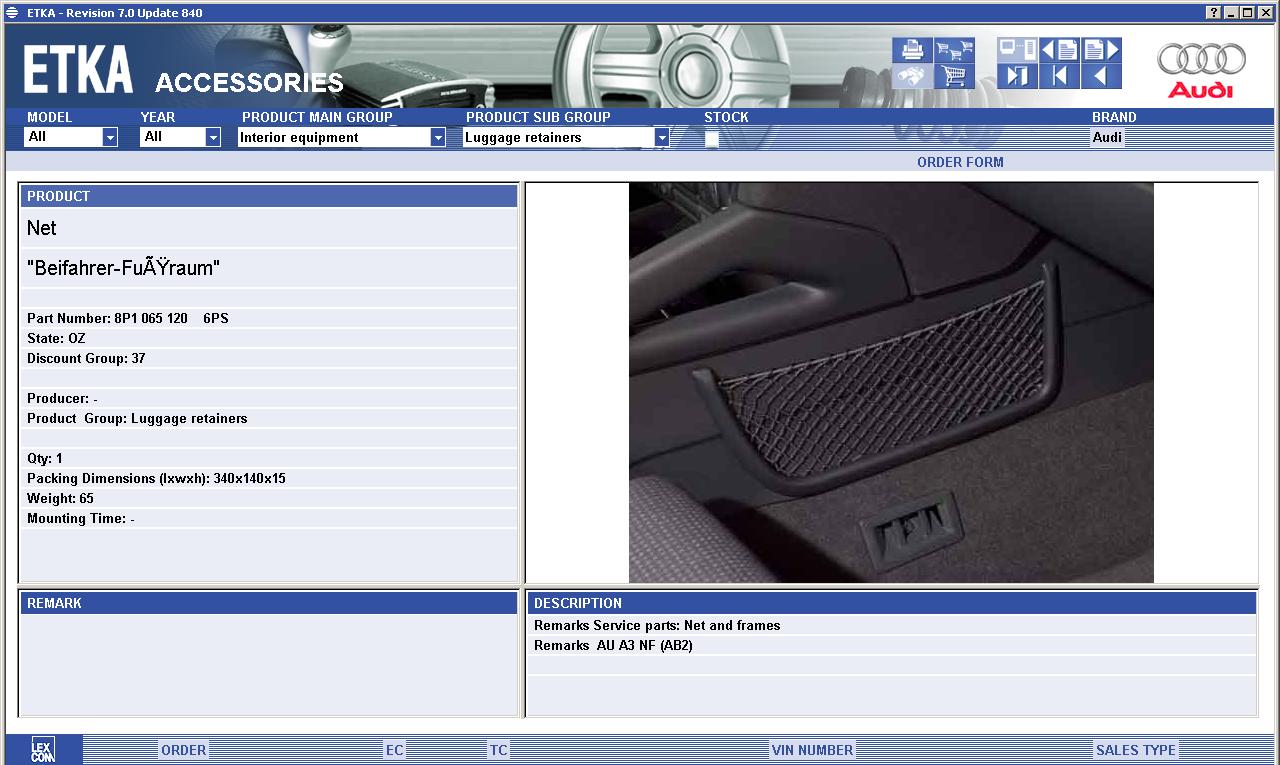Open the YEAR dropdown list
1280x765 pixels.
click(213, 138)
